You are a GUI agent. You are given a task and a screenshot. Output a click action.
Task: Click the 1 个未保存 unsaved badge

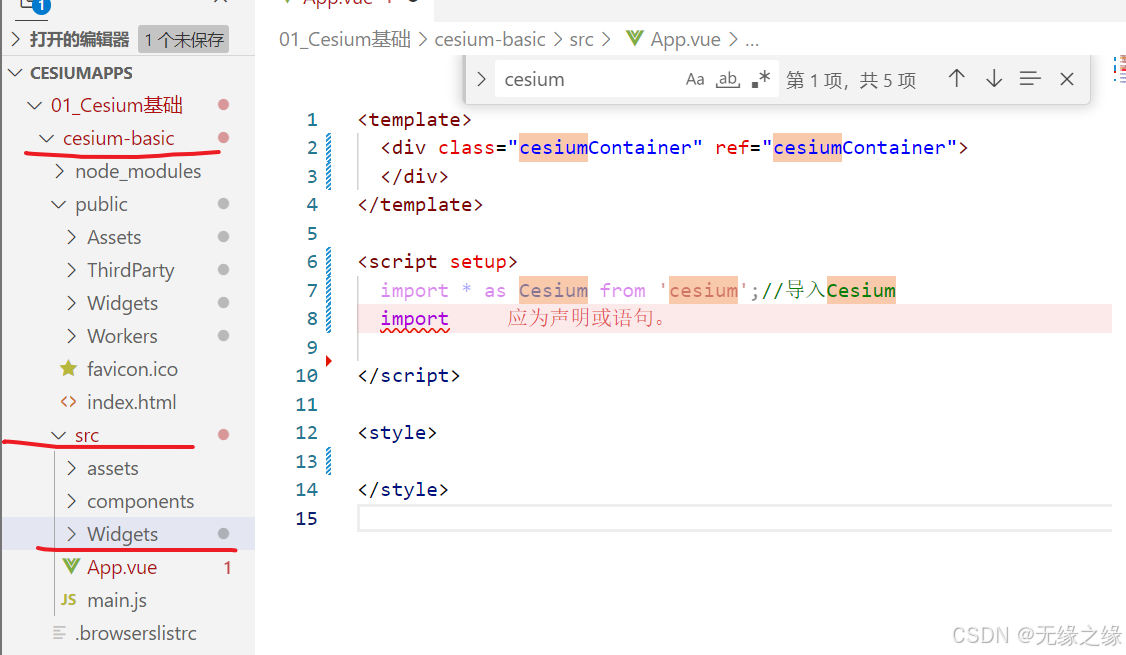pyautogui.click(x=184, y=40)
